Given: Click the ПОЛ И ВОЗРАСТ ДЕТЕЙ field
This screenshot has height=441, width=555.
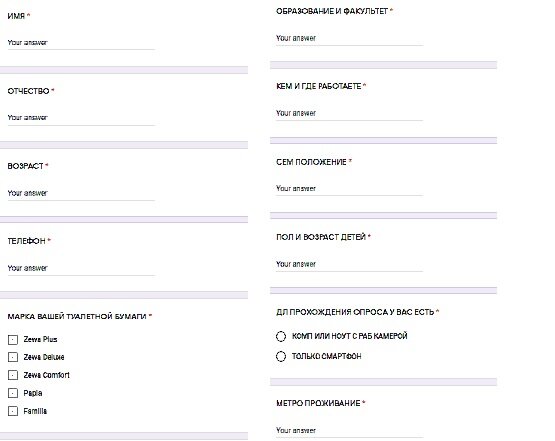Looking at the screenshot, I should coord(349,264).
